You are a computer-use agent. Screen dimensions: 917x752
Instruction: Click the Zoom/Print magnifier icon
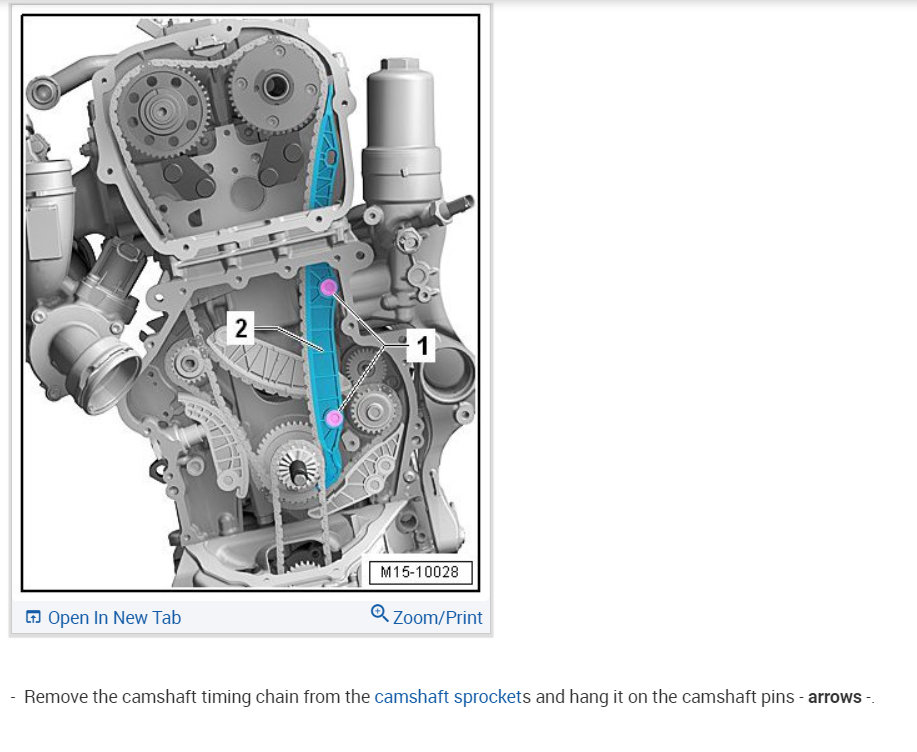coord(380,613)
